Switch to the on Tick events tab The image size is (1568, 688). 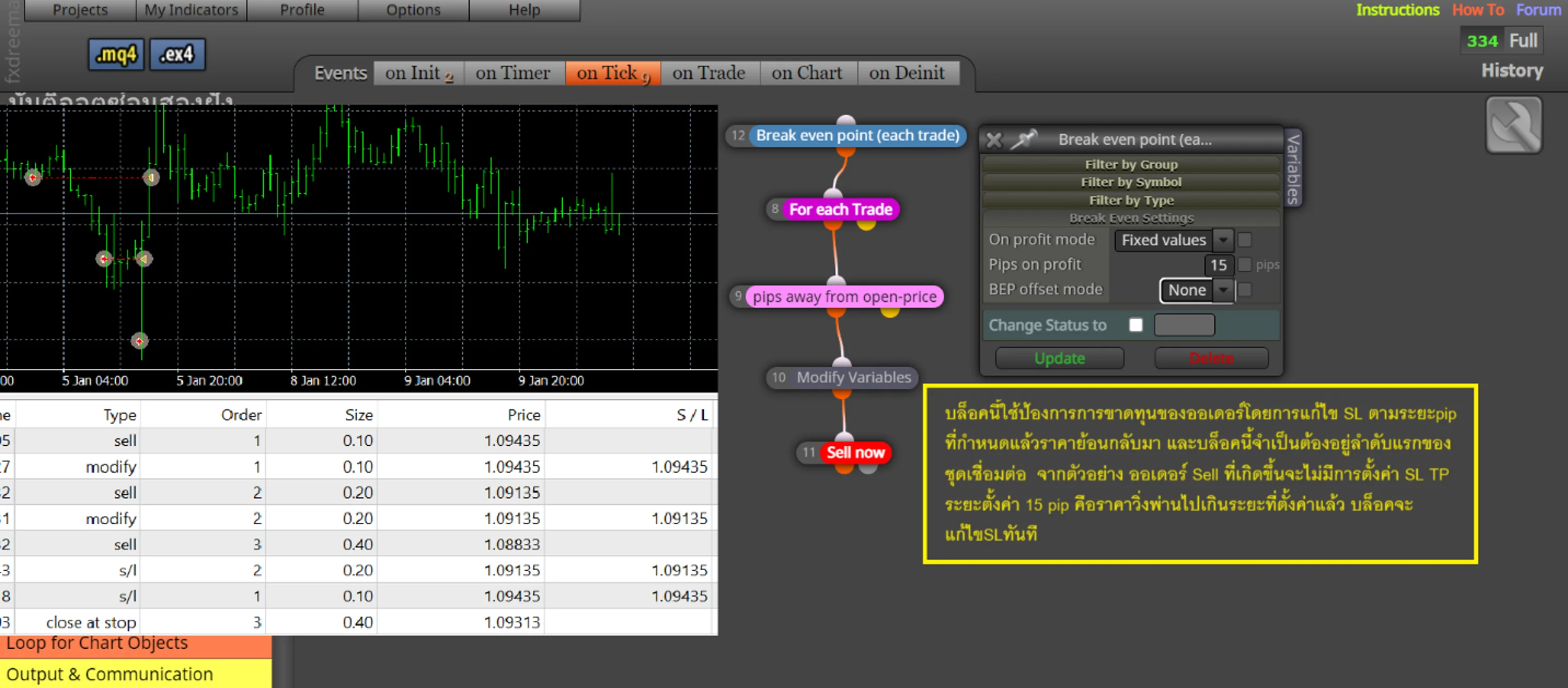click(x=612, y=73)
